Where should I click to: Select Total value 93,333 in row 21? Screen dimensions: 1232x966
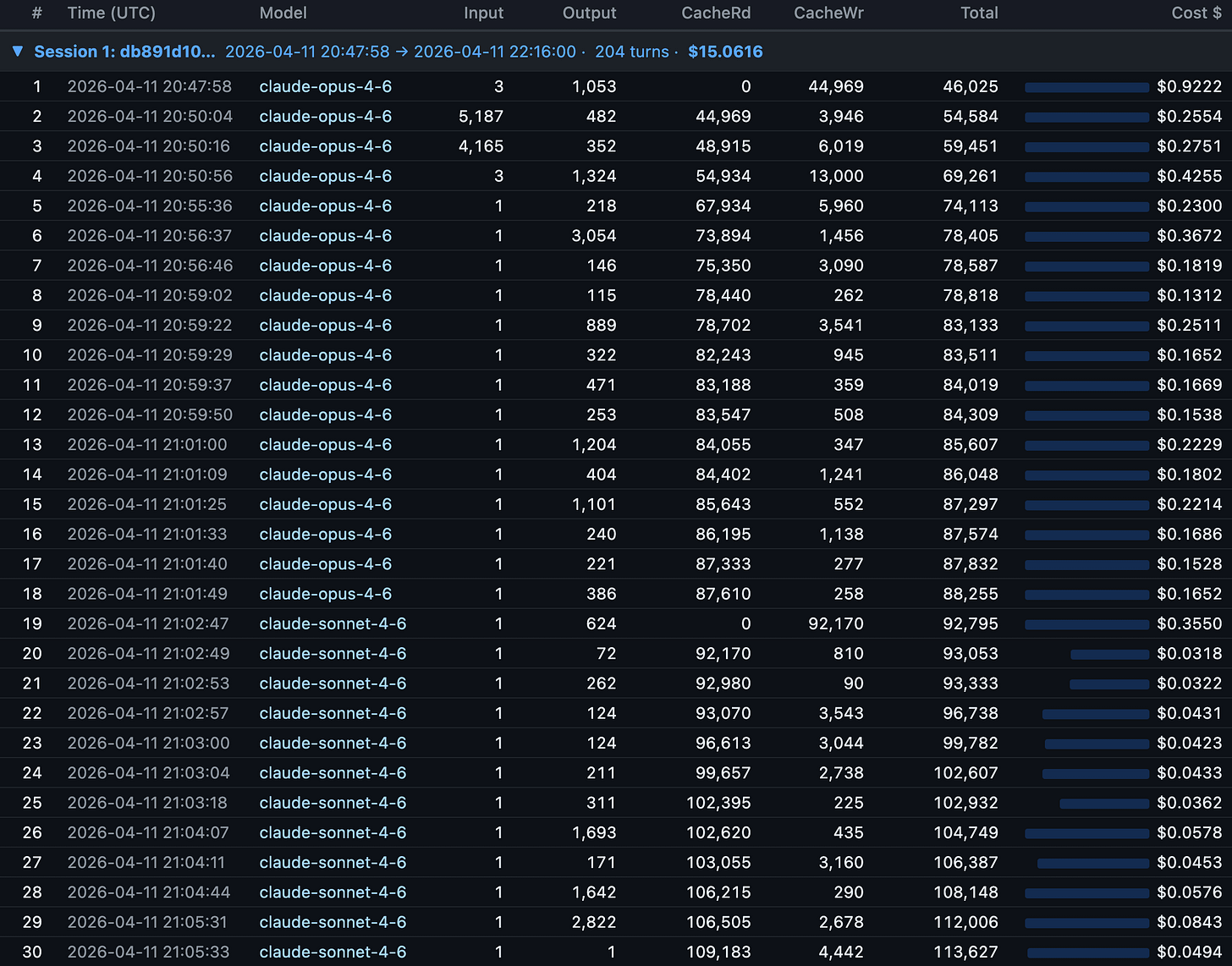click(971, 683)
